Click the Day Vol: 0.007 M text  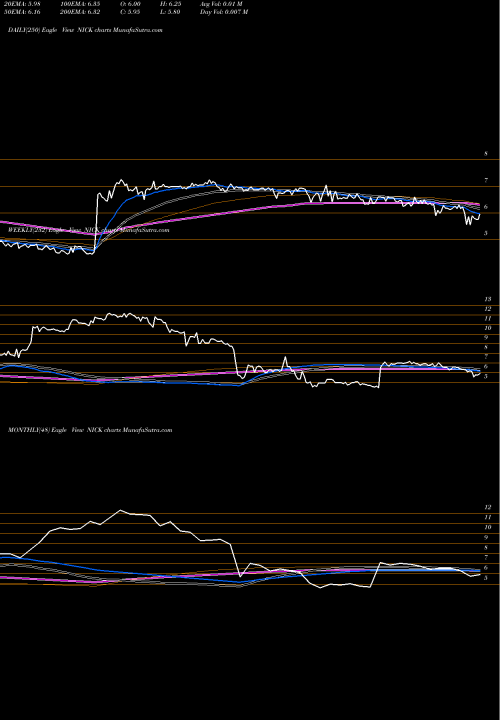point(224,12)
